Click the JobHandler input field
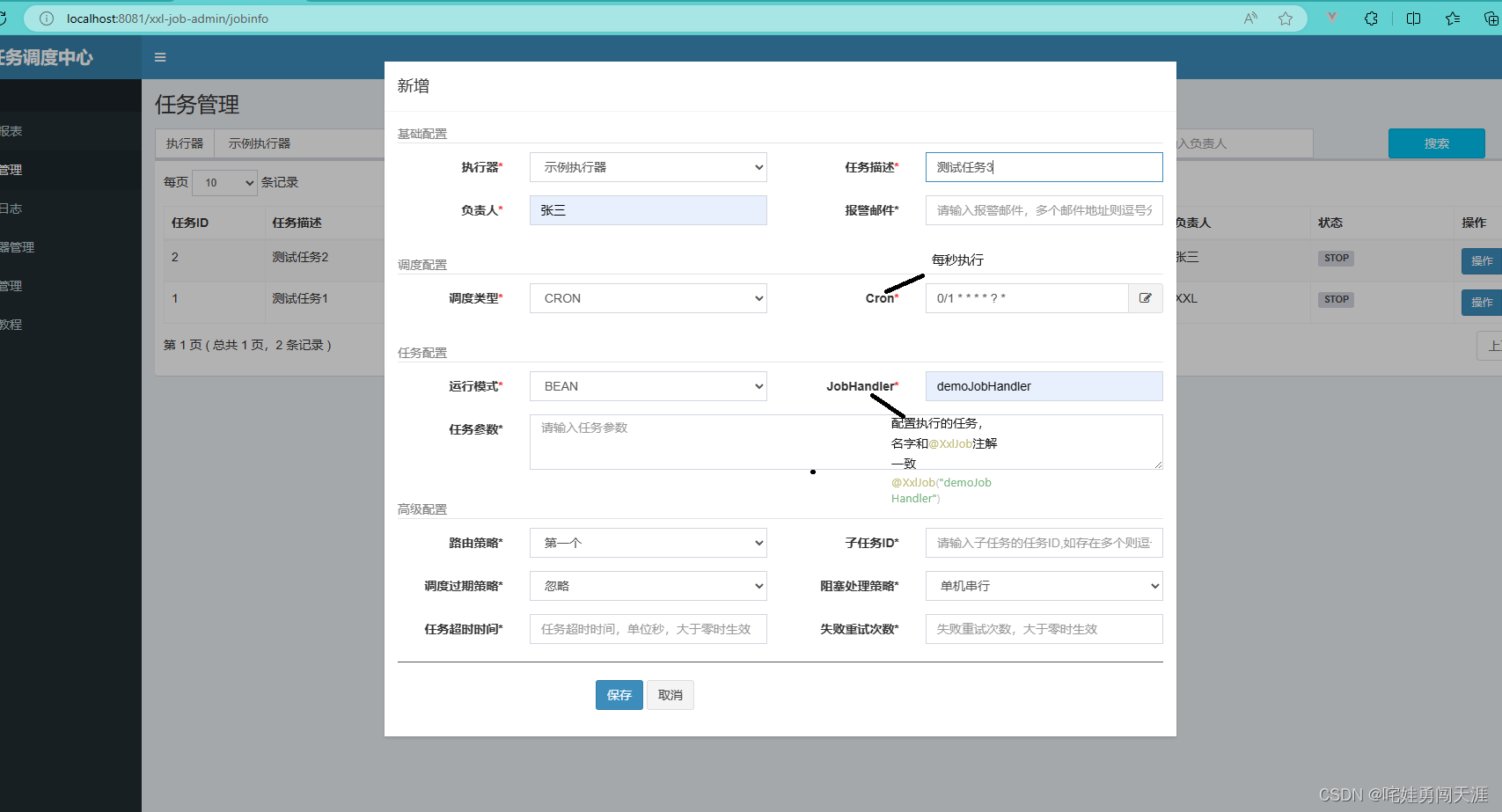 pos(1044,386)
